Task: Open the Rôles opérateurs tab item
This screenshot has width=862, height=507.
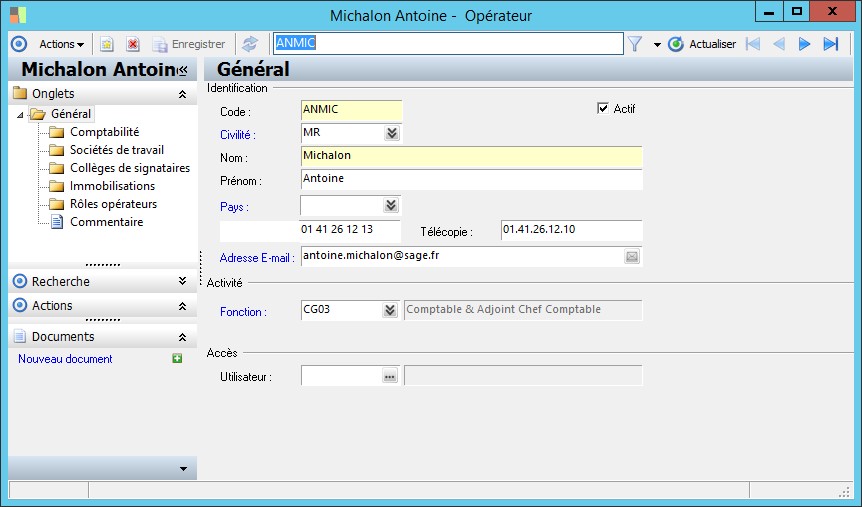Action: tap(113, 204)
